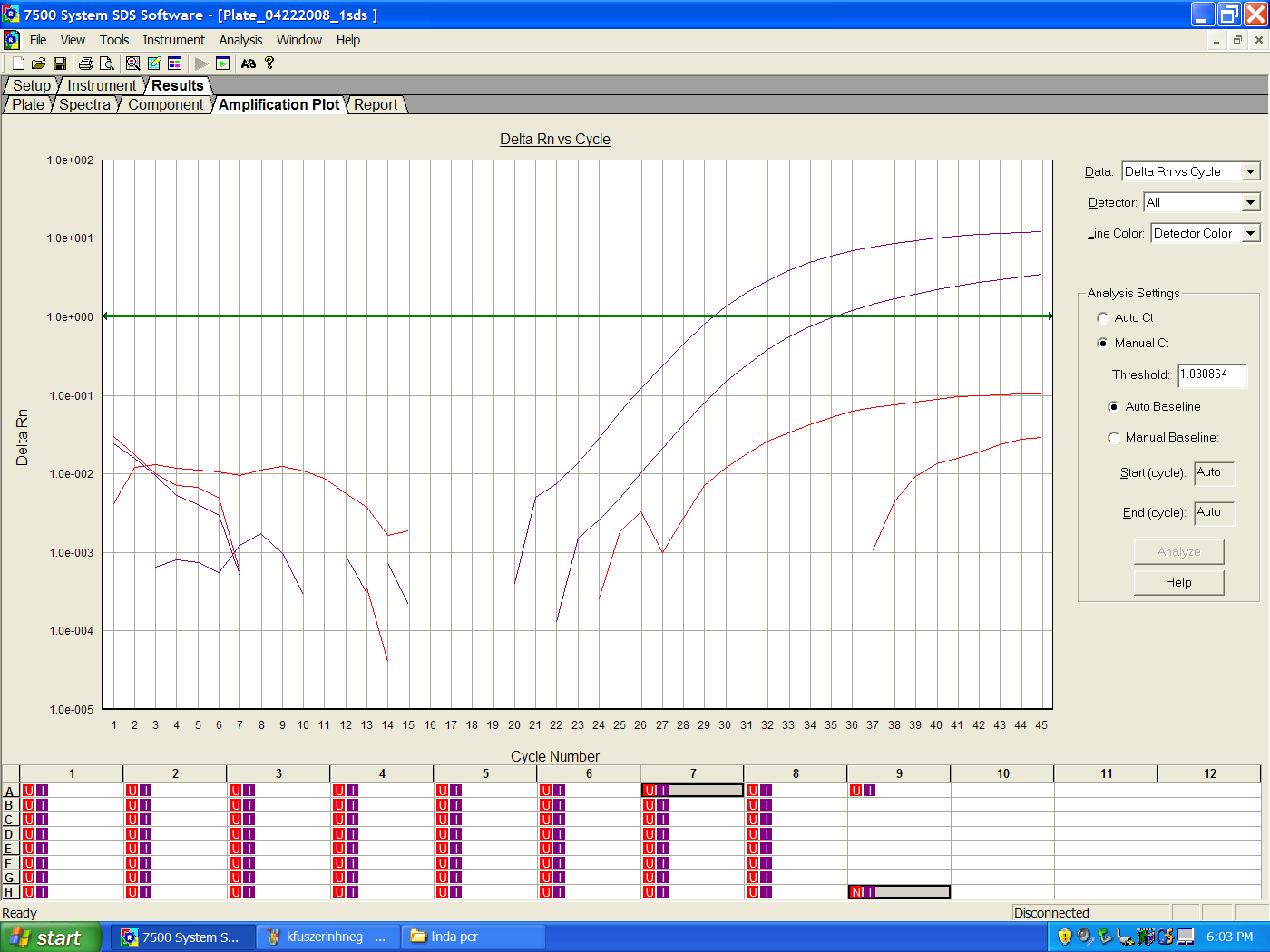Click the plate column 7 header

(x=692, y=773)
